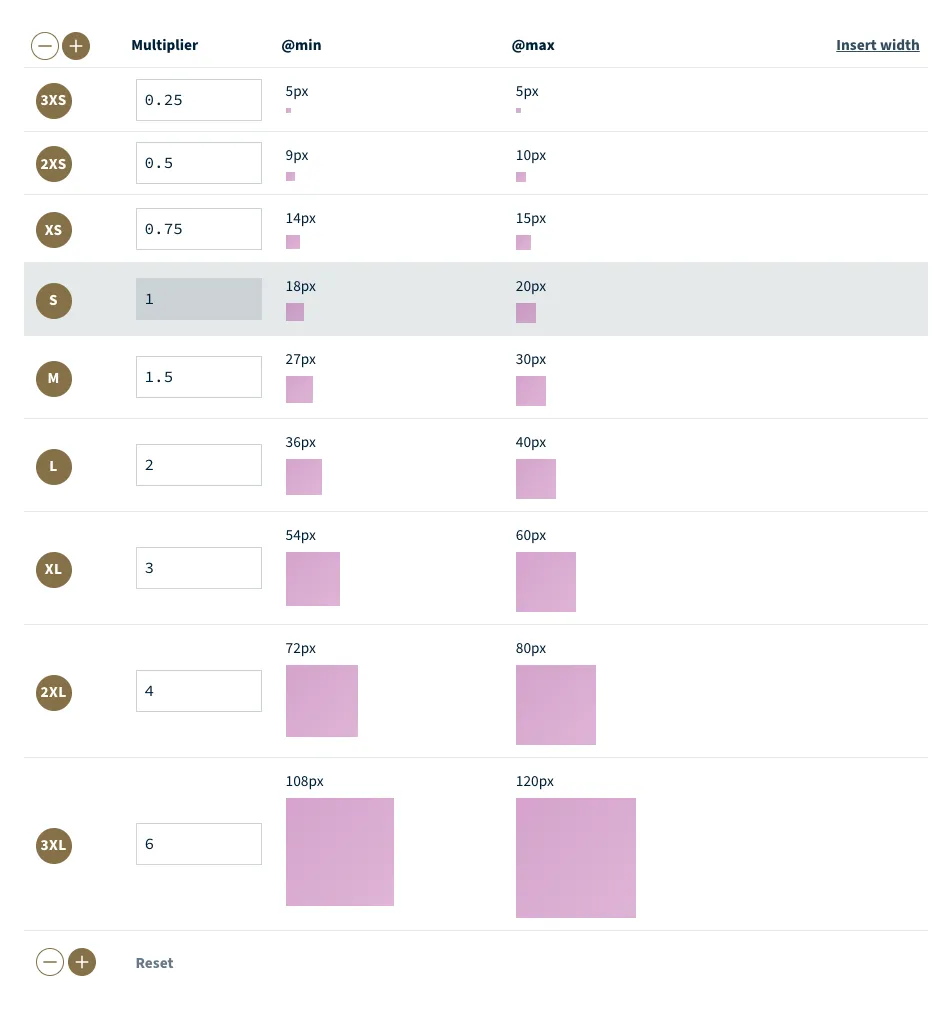Click the bottom minus (remove step) icon
This screenshot has height=1015, width=952.
[49, 963]
